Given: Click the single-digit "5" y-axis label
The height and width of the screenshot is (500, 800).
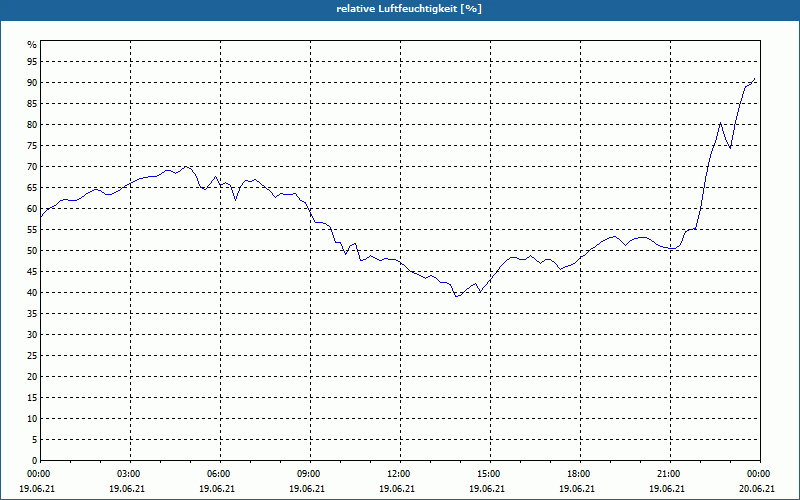Looking at the screenshot, I should [x=35, y=440].
